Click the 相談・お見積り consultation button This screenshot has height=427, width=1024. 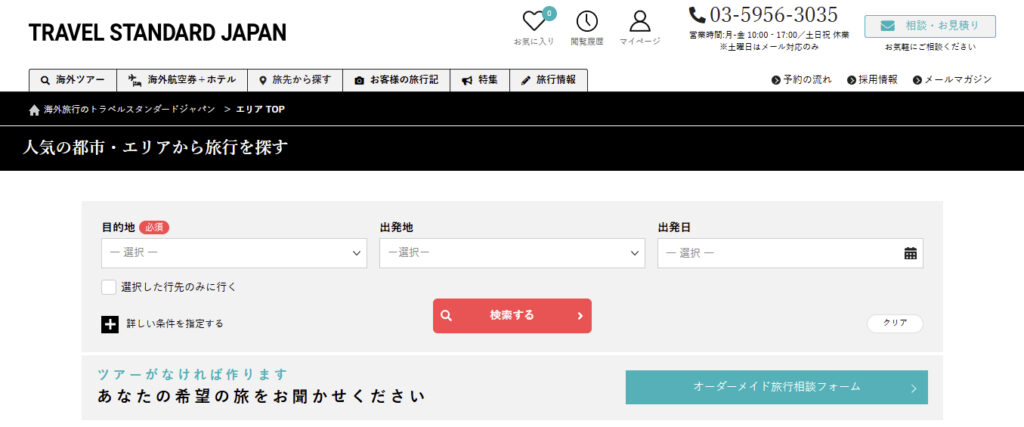coord(929,26)
